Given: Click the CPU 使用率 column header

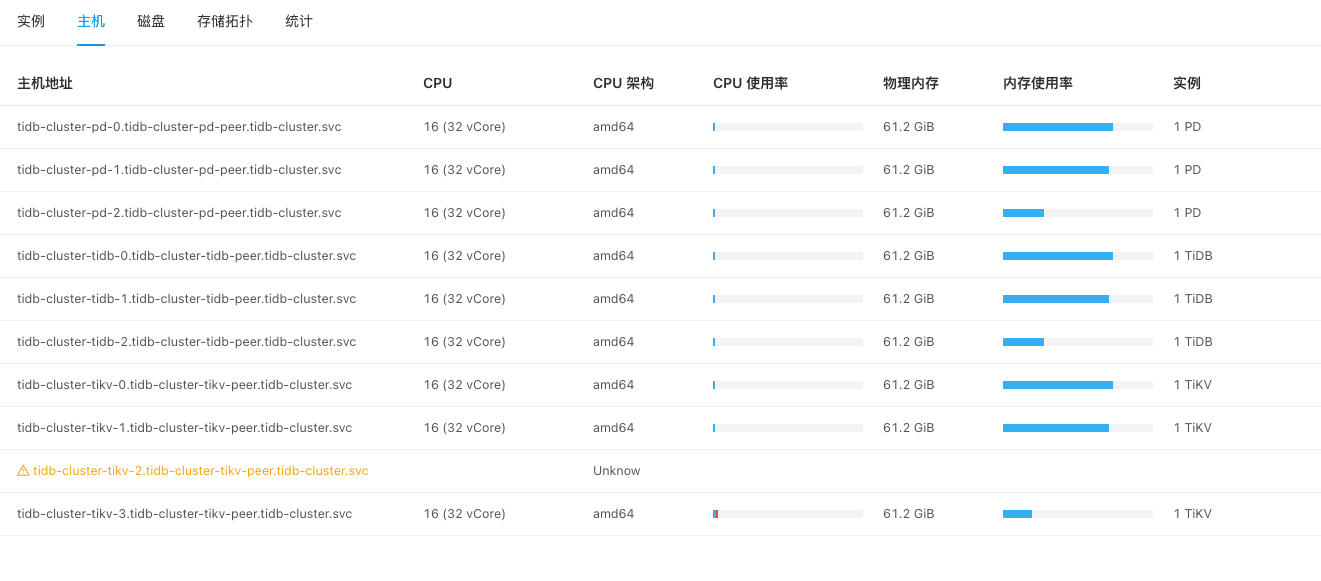Looking at the screenshot, I should pyautogui.click(x=750, y=84).
